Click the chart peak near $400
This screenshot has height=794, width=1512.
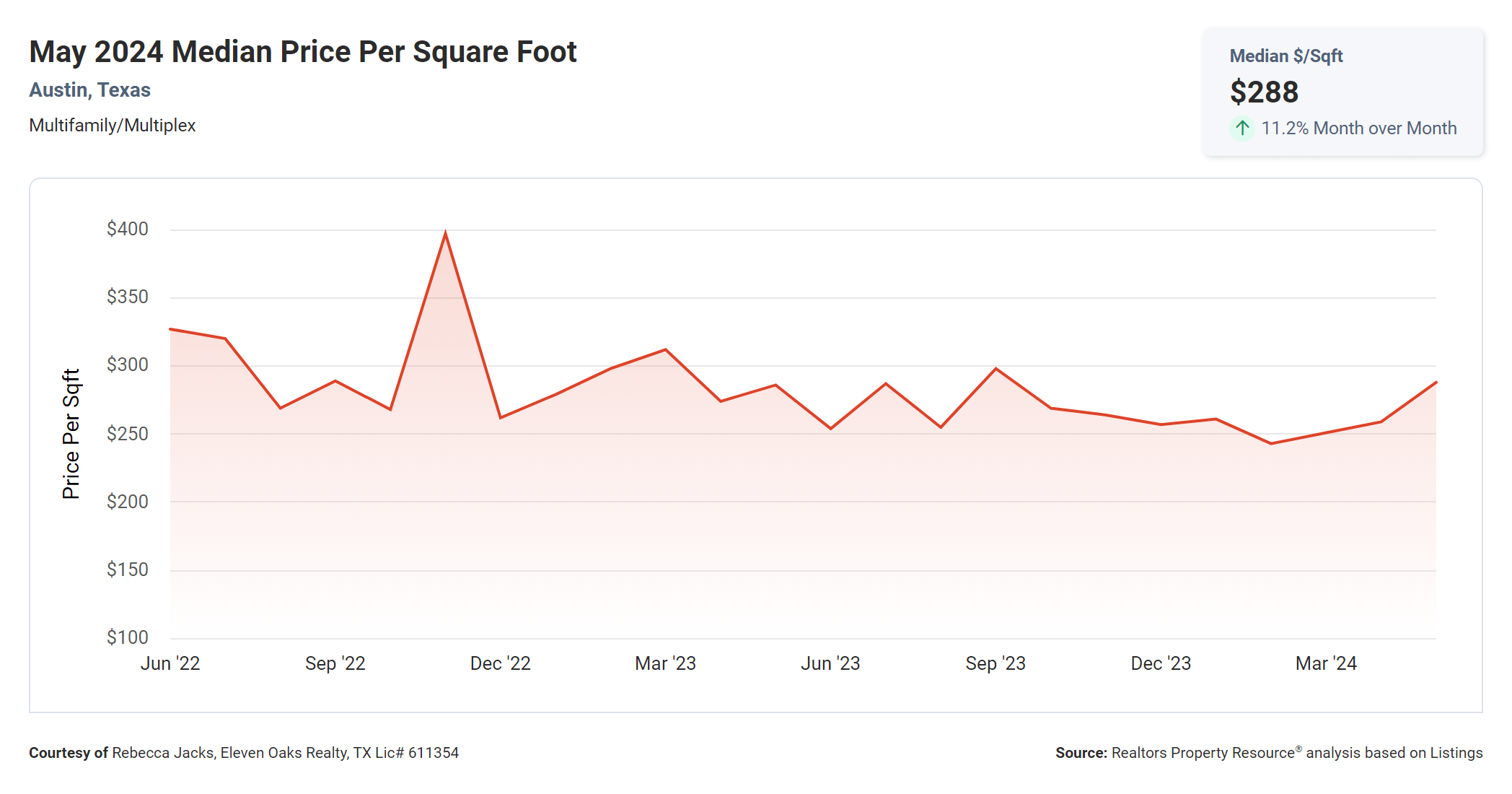tap(445, 233)
